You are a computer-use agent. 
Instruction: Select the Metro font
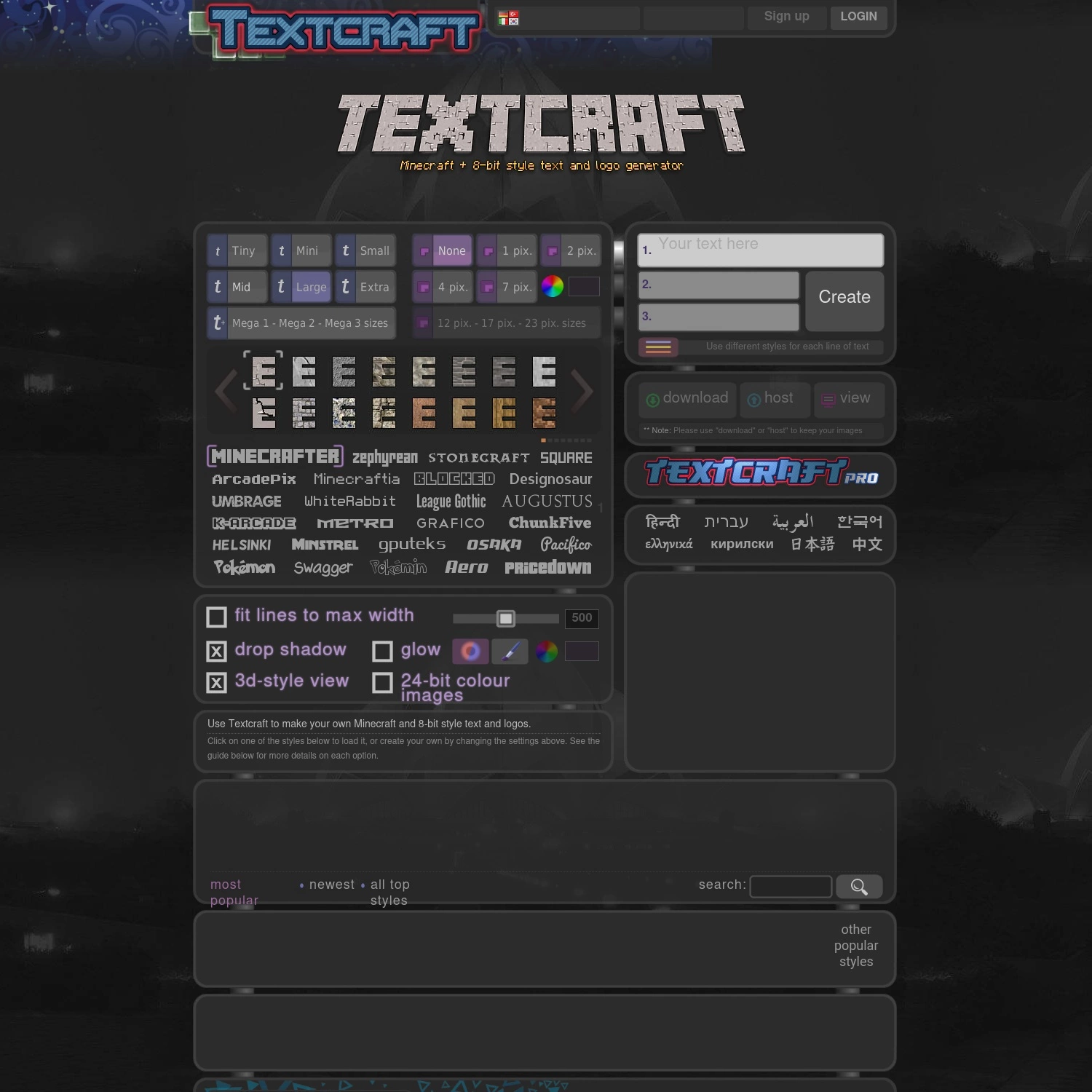(355, 523)
